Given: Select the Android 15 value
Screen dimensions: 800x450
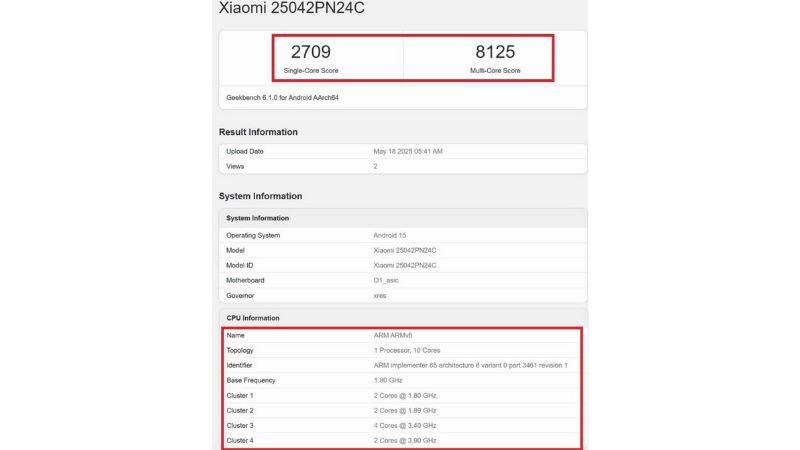Looking at the screenshot, I should click(x=390, y=235).
